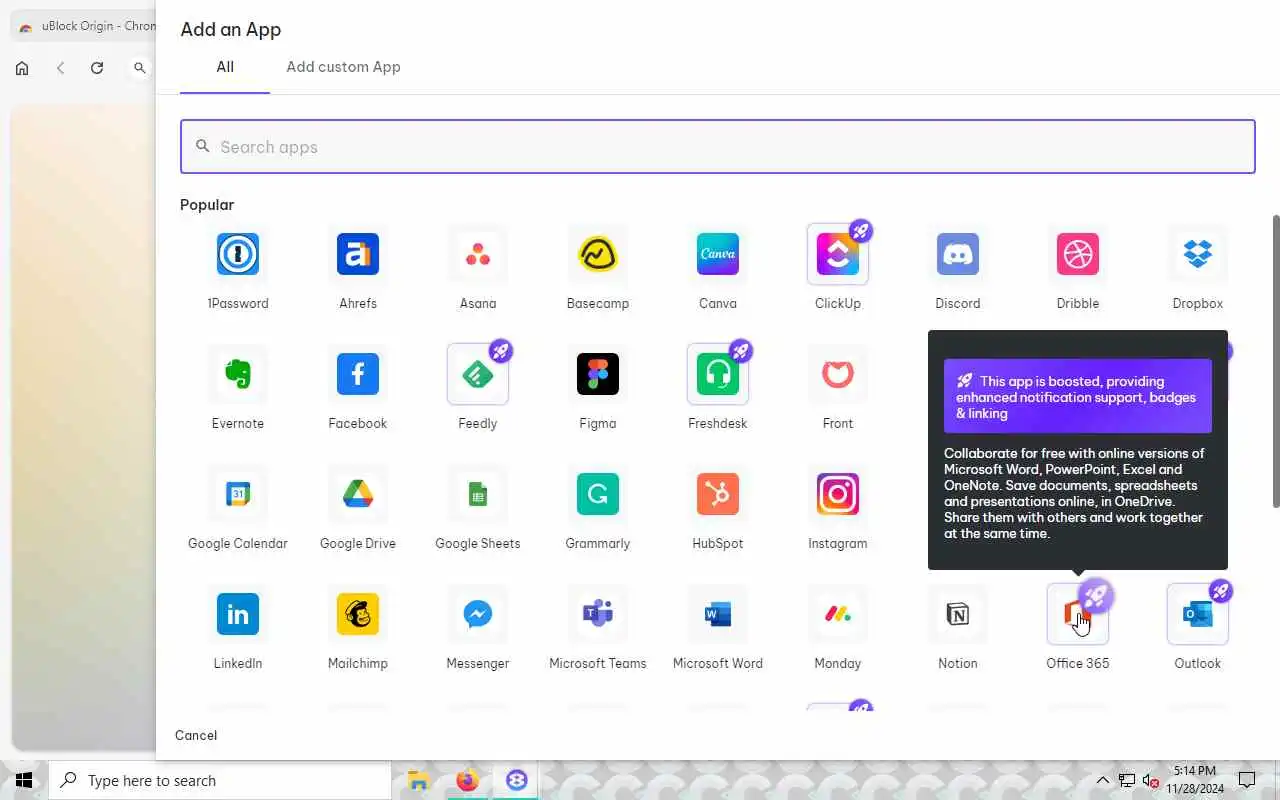The height and width of the screenshot is (800, 1280).
Task: Select the HubSpot app icon
Action: pos(718,494)
